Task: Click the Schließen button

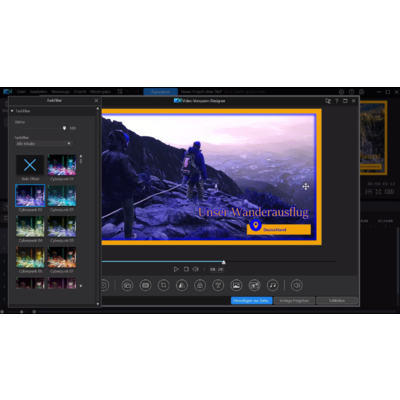Action: (337, 301)
